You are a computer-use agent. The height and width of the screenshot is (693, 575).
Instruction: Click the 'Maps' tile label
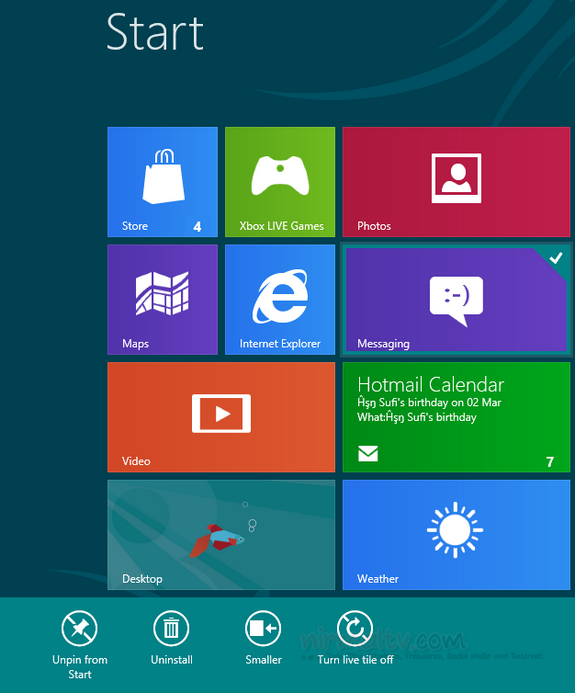coord(135,344)
